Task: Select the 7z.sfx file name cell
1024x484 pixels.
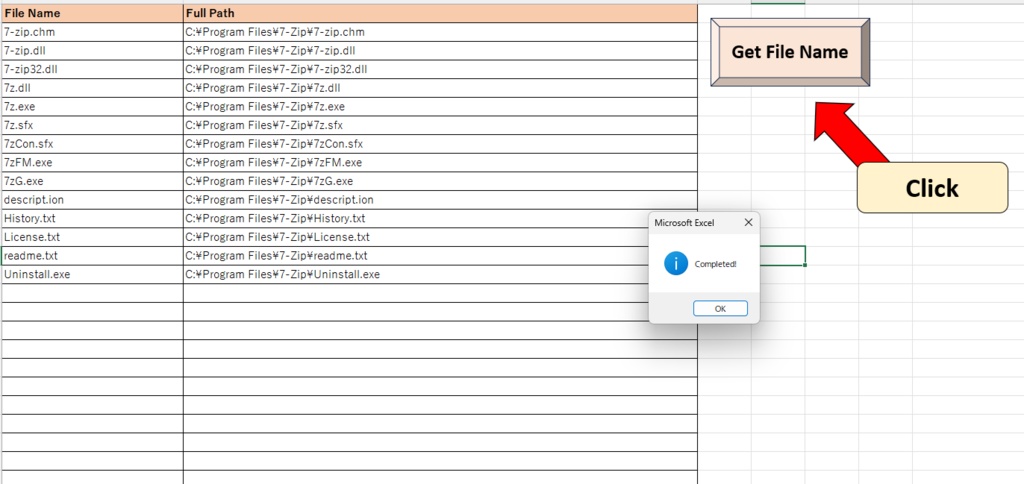Action: (x=93, y=125)
